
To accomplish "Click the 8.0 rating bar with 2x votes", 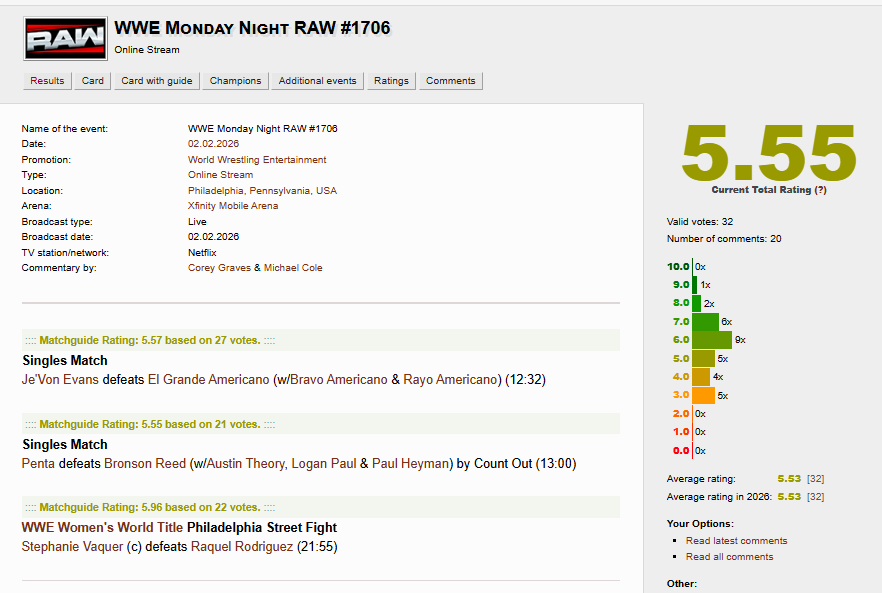I will 696,303.
